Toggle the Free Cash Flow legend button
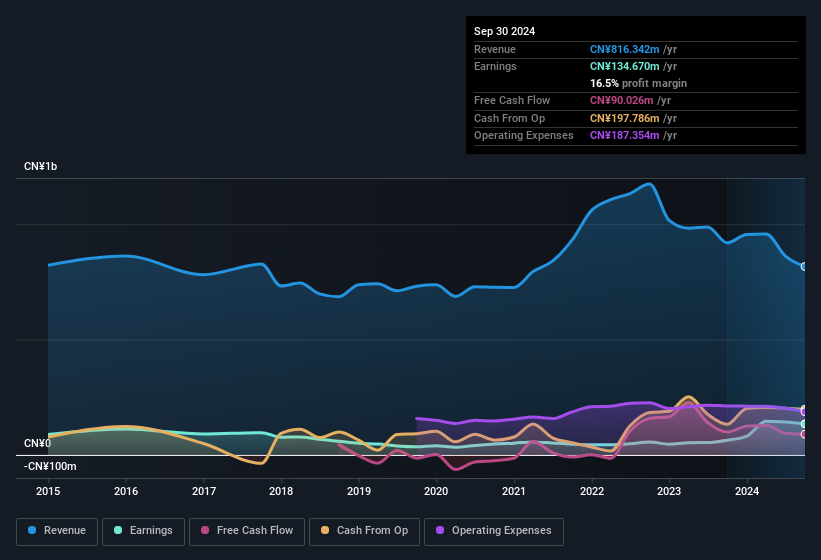The width and height of the screenshot is (821, 560). point(247,531)
